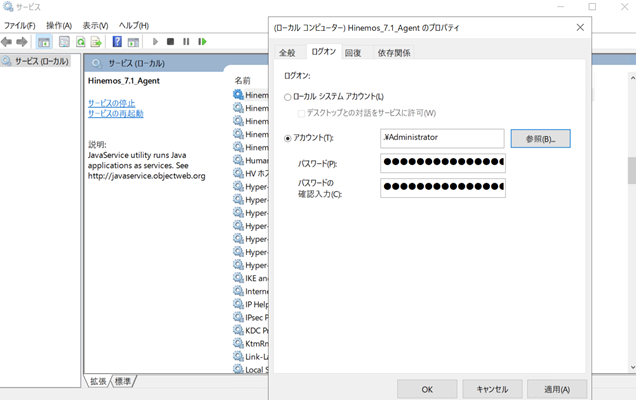The image size is (636, 400).
Task: Switch to the 全般 tab
Action: (x=287, y=53)
